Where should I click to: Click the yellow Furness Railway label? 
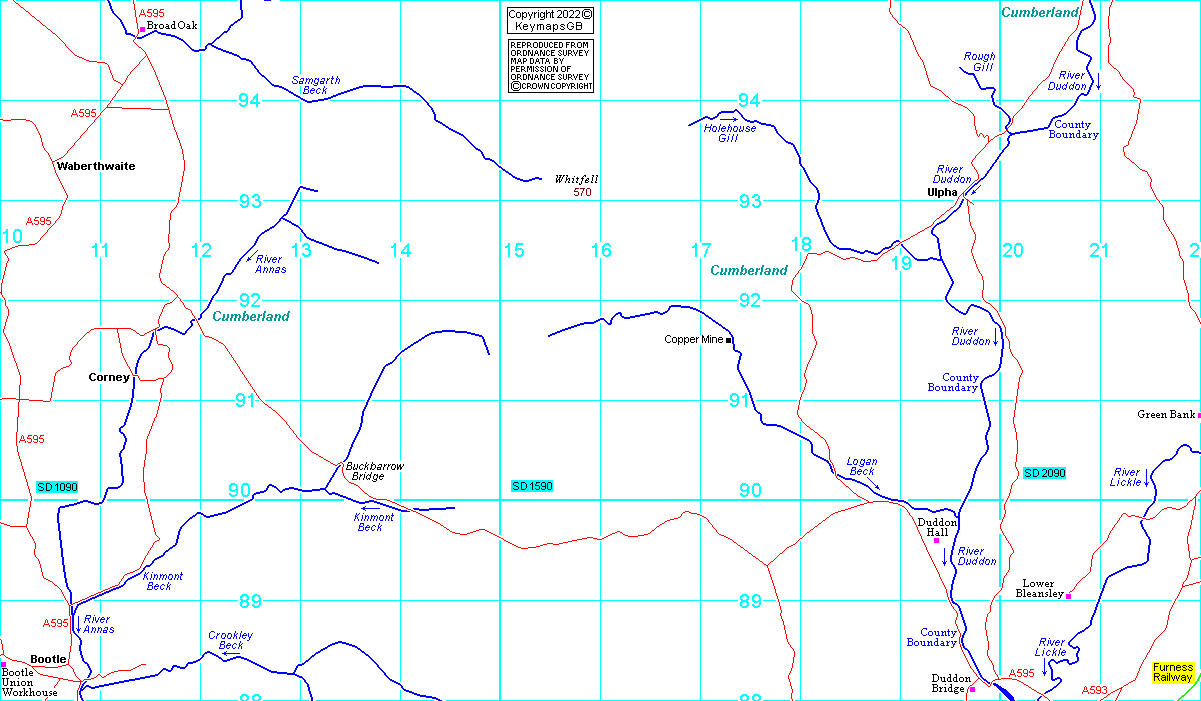point(1172,672)
